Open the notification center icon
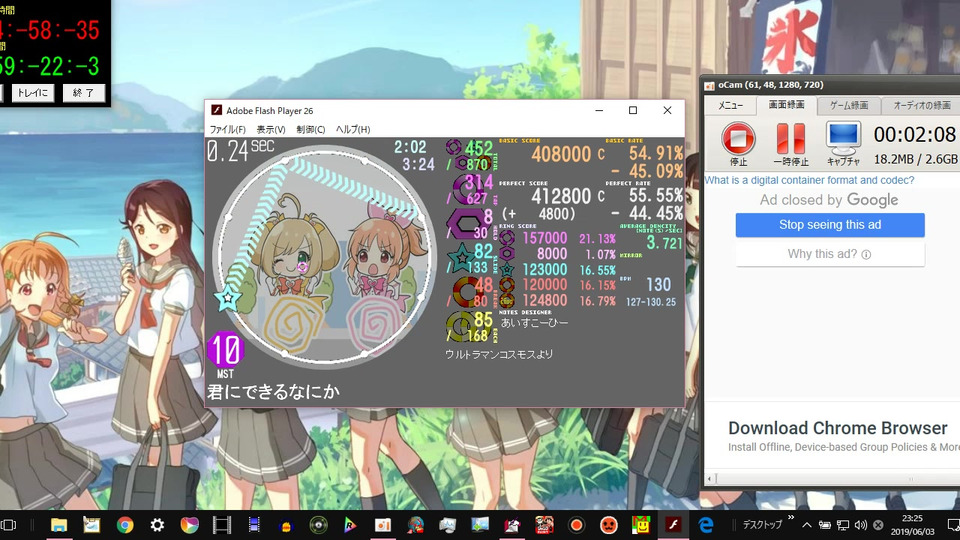 953,525
